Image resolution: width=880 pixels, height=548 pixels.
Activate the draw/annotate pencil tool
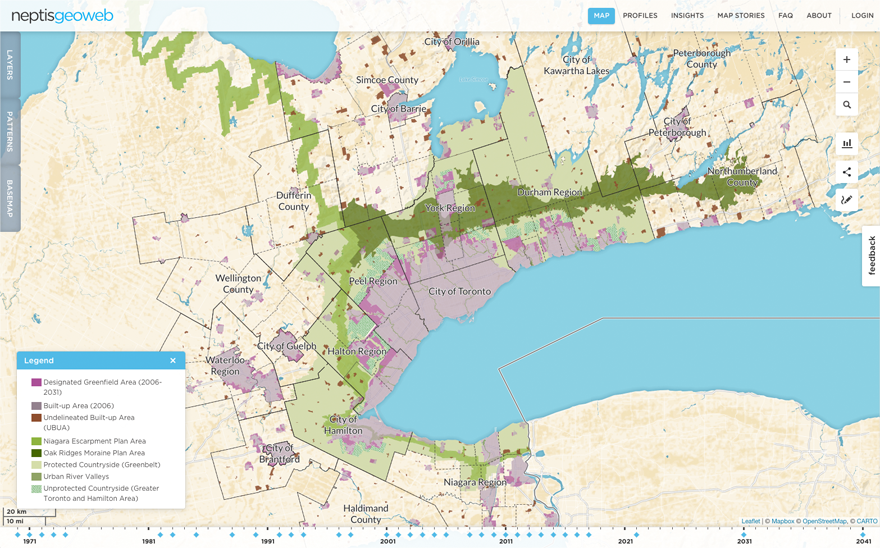coord(846,200)
